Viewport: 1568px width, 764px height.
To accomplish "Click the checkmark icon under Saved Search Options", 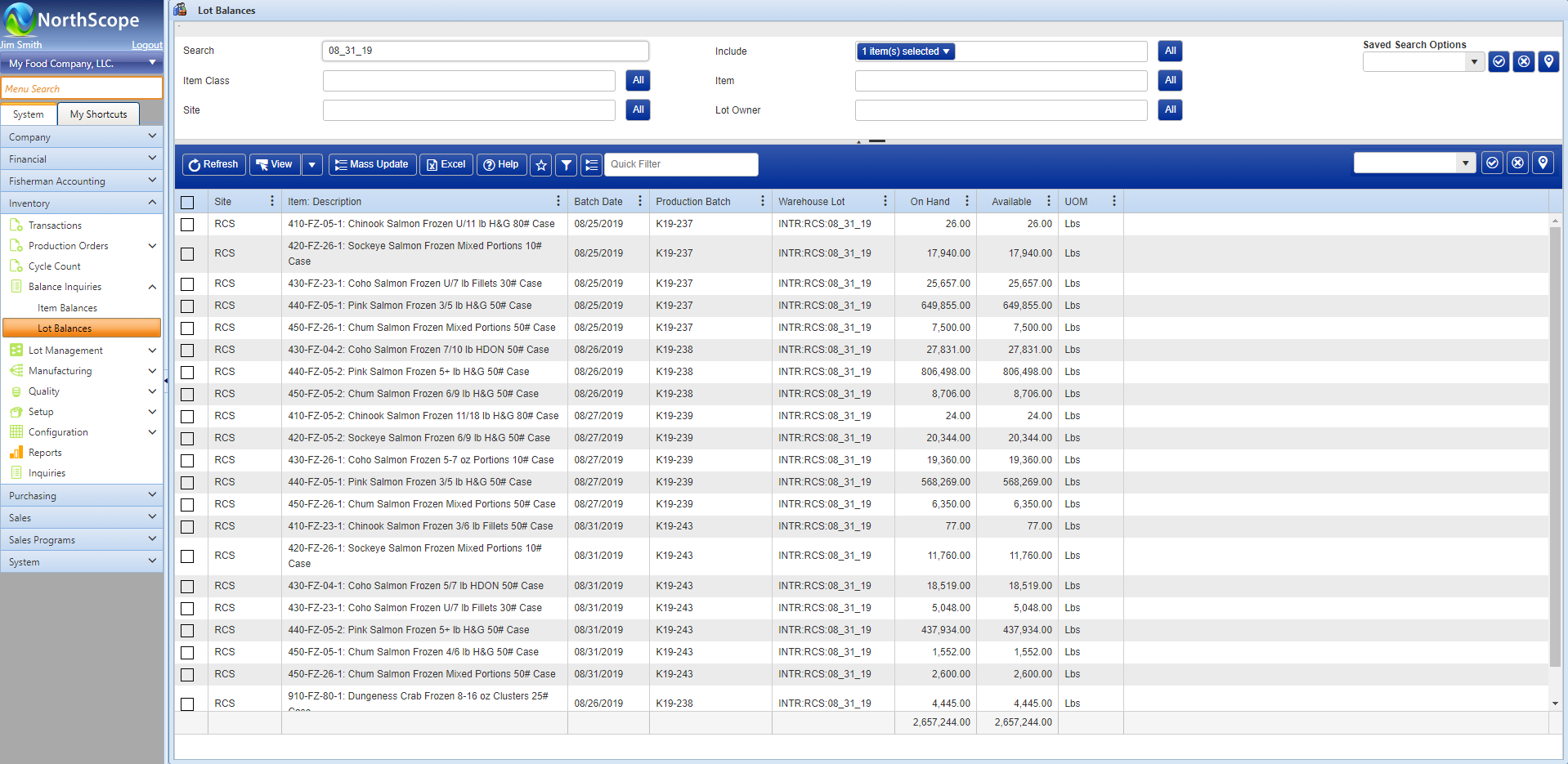I will (x=1498, y=62).
